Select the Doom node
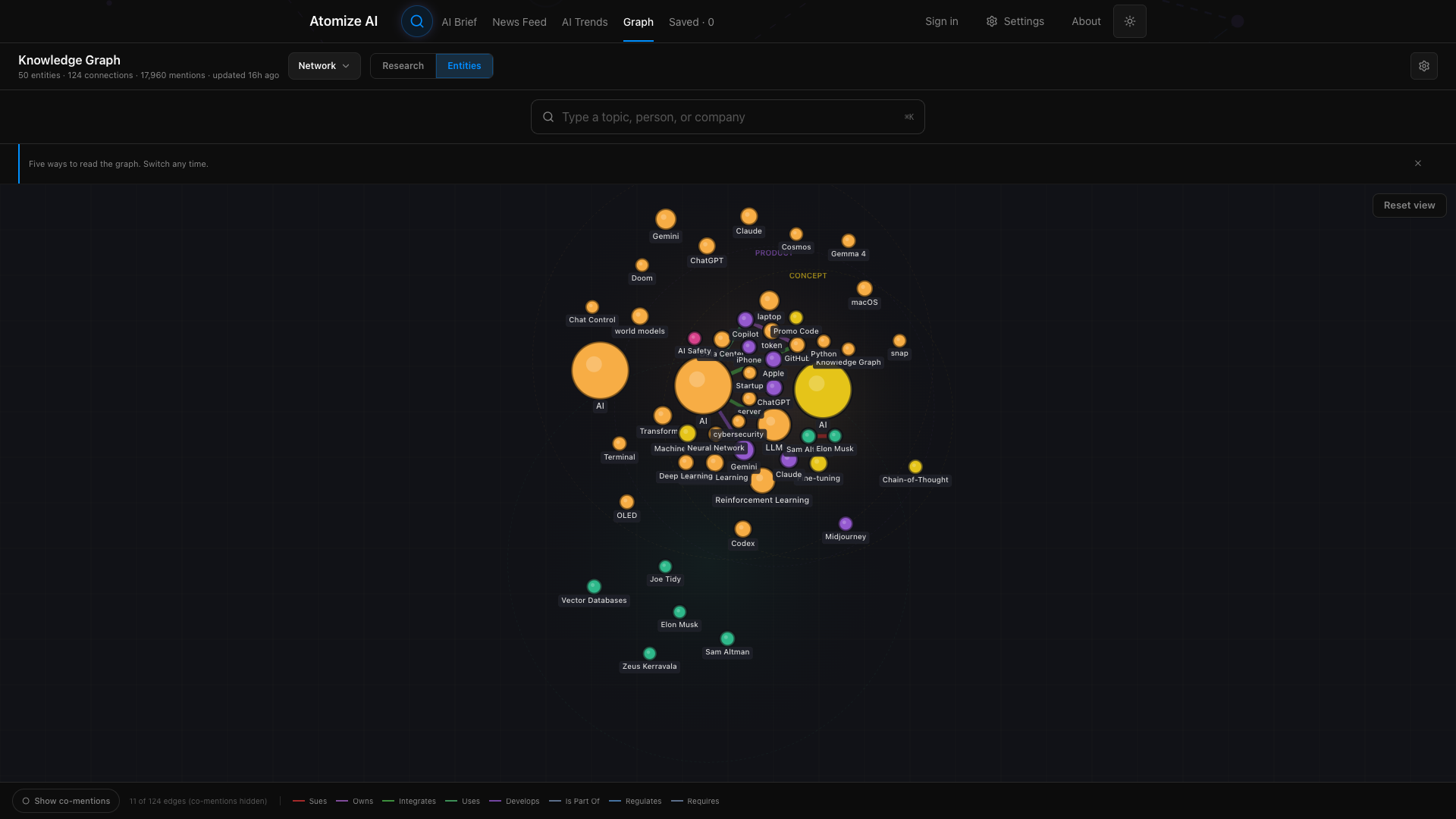The width and height of the screenshot is (1456, 819). click(642, 265)
